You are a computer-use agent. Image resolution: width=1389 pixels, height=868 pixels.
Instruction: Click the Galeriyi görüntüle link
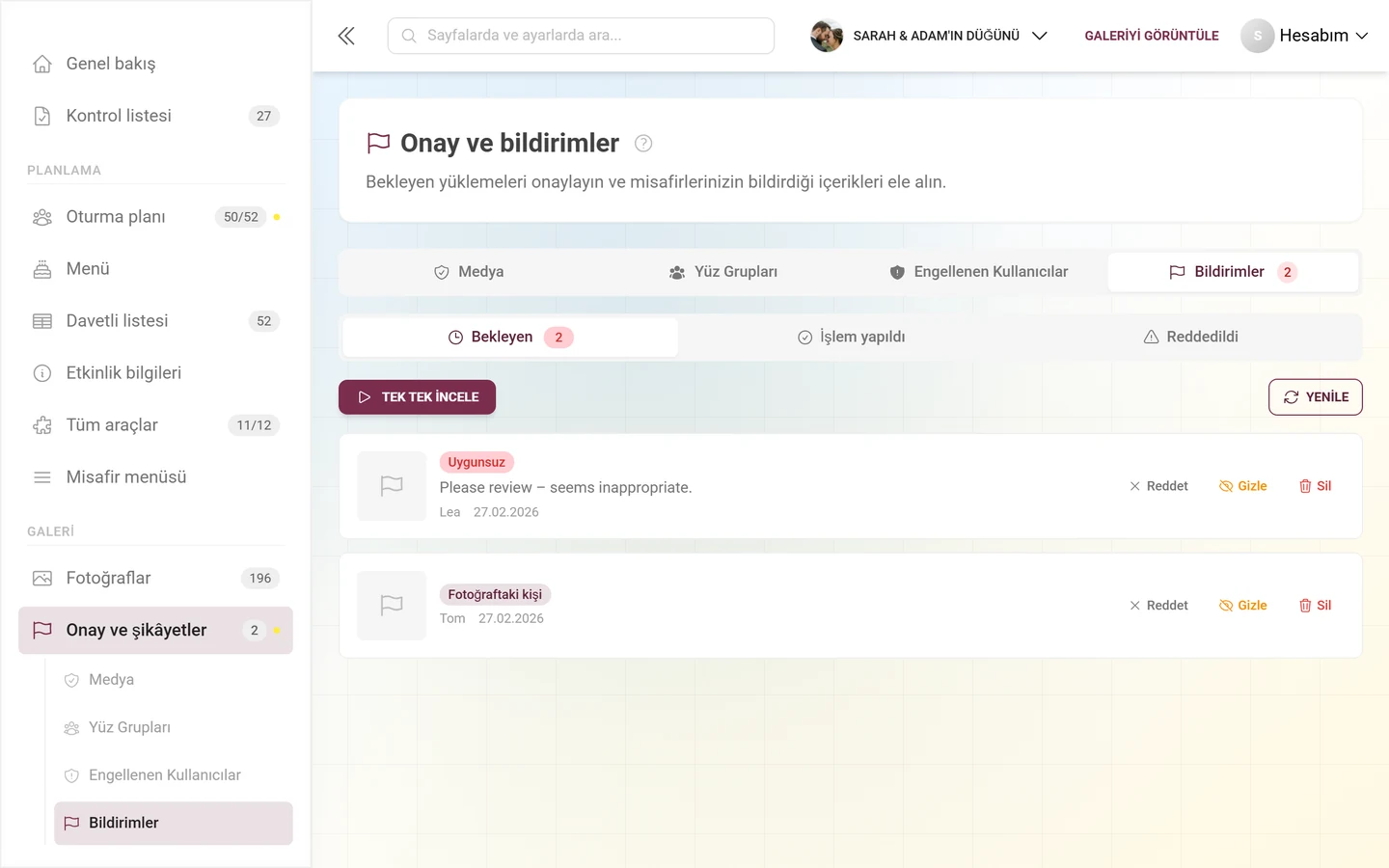(1152, 36)
